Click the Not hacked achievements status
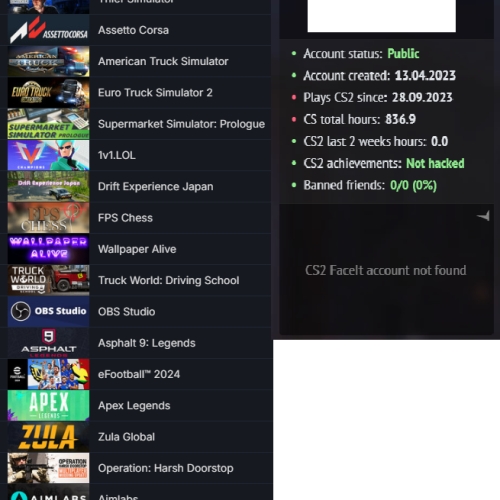Screen dimensions: 500x500 tap(435, 163)
